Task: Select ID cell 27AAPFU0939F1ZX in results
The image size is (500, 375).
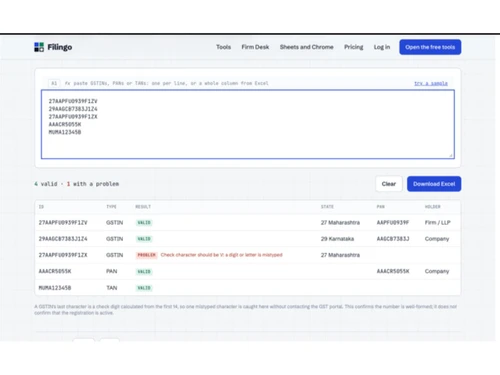Action: [x=63, y=255]
